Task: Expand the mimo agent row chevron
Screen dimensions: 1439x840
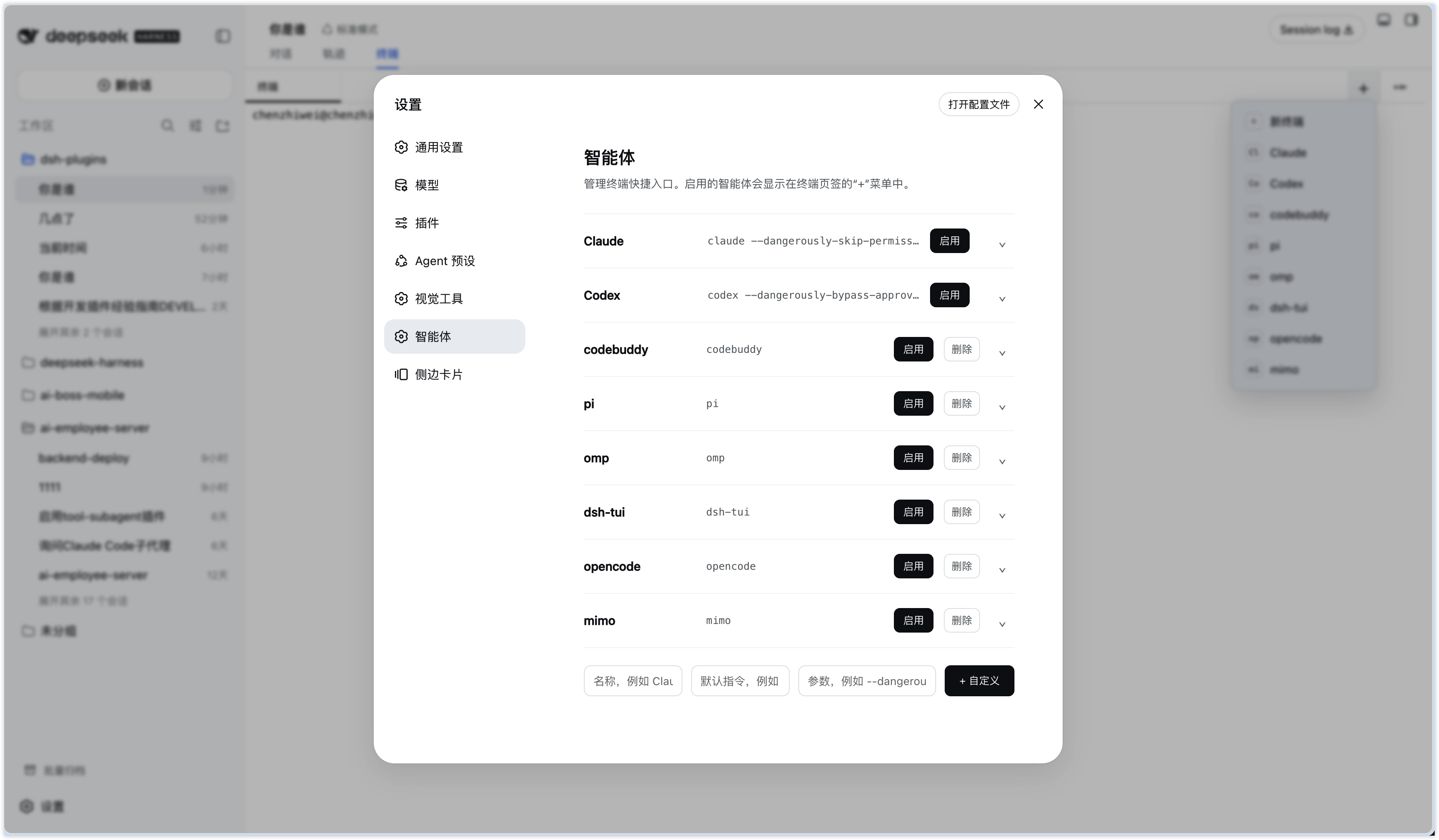Action: point(1002,624)
